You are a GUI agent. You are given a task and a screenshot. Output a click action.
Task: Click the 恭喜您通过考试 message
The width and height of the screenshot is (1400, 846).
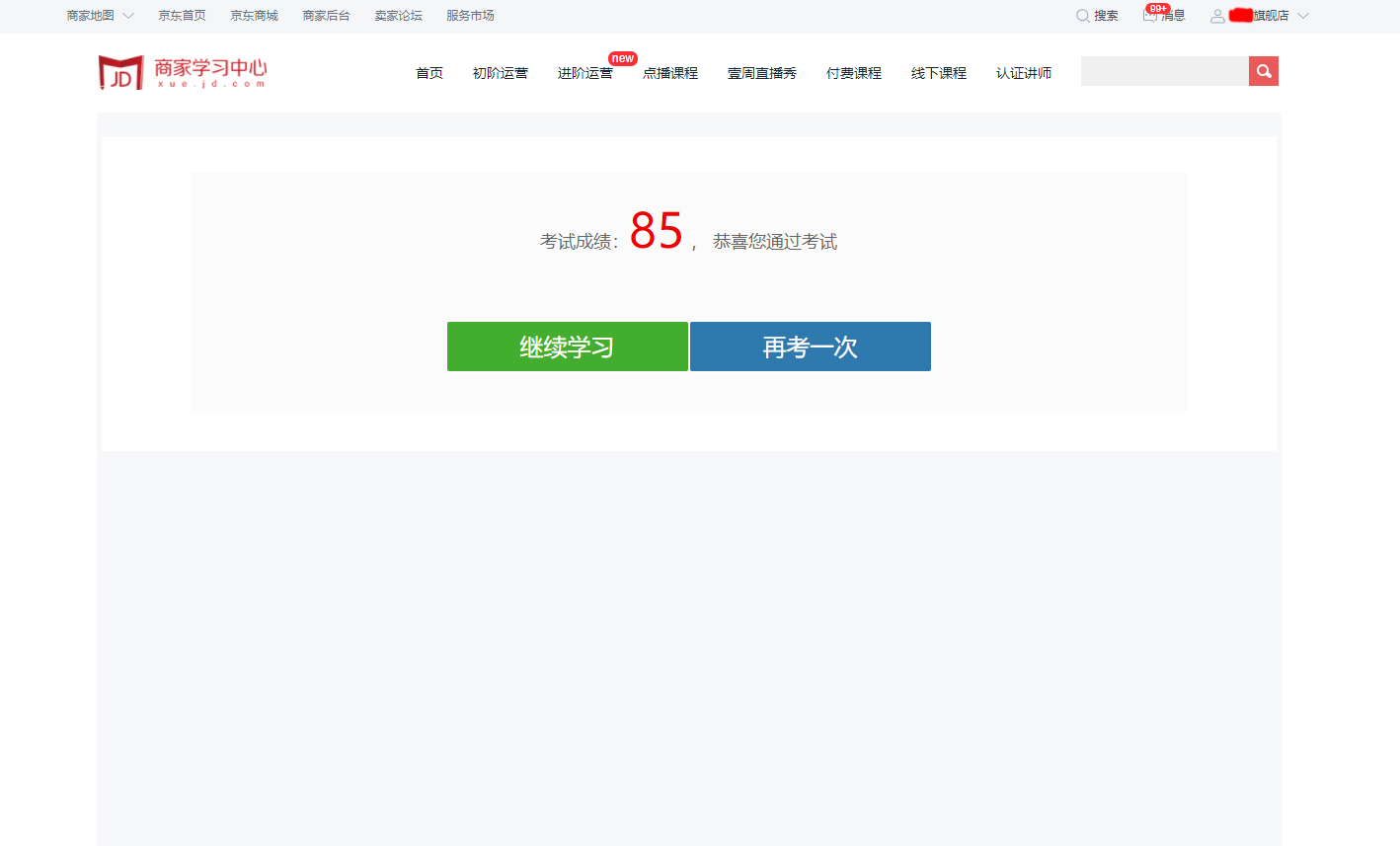click(x=775, y=242)
